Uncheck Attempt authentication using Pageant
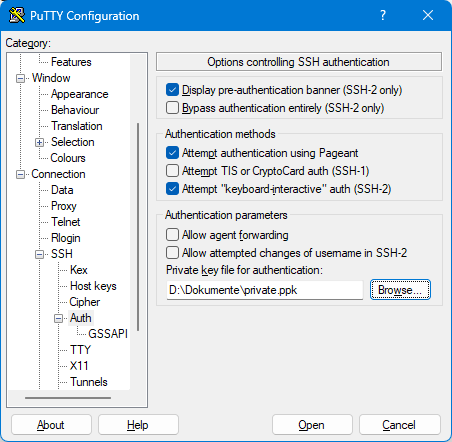 click(172, 153)
